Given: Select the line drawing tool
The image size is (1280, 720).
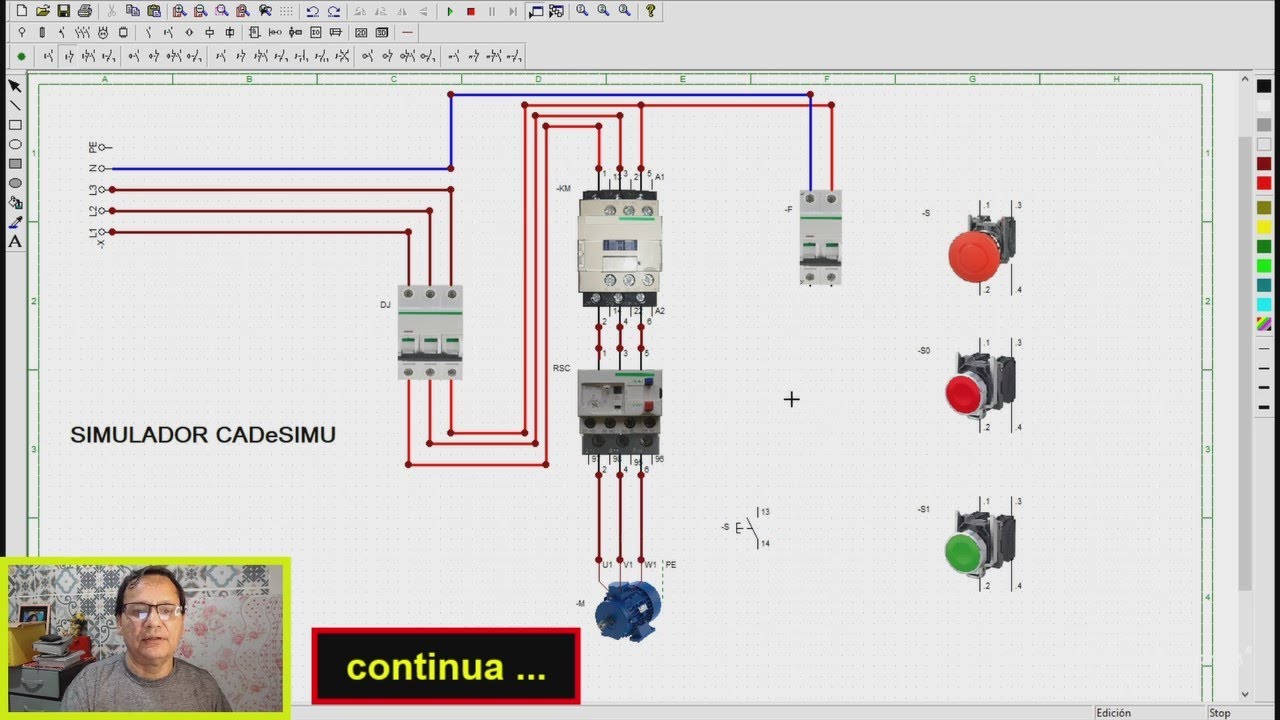Looking at the screenshot, I should tap(15, 105).
